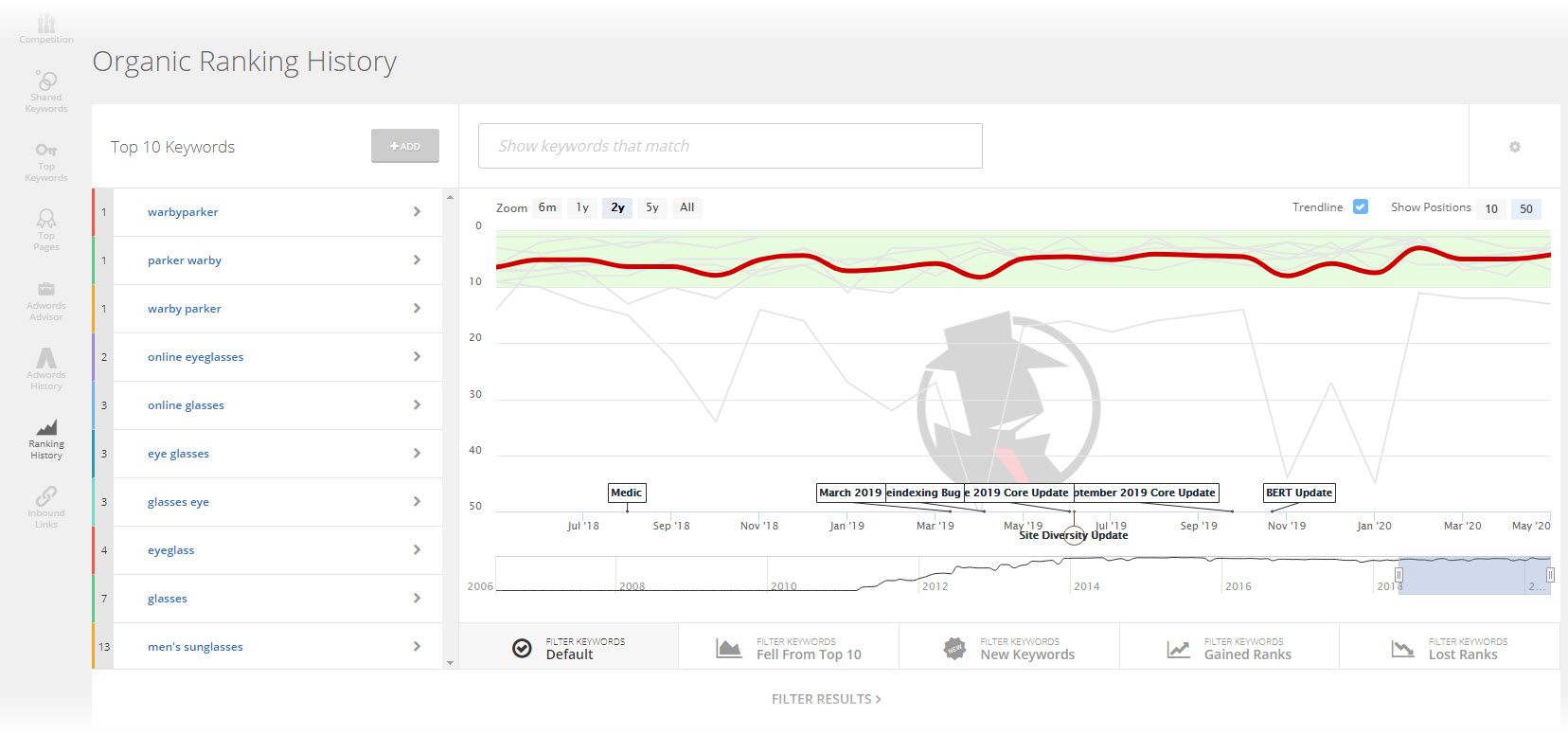Set chart zoom to All
Viewport: 1568px width, 735px height.
point(687,207)
